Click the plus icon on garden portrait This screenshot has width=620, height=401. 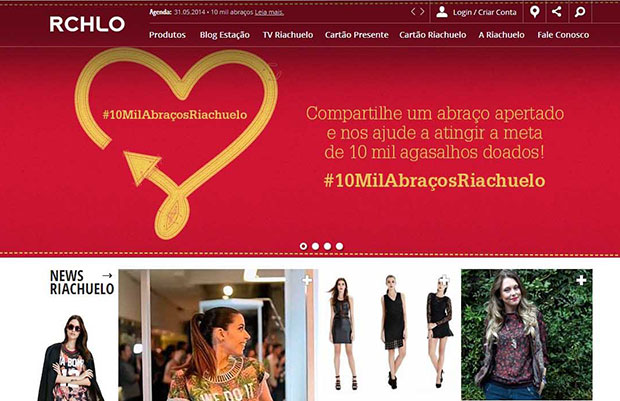pos(581,280)
